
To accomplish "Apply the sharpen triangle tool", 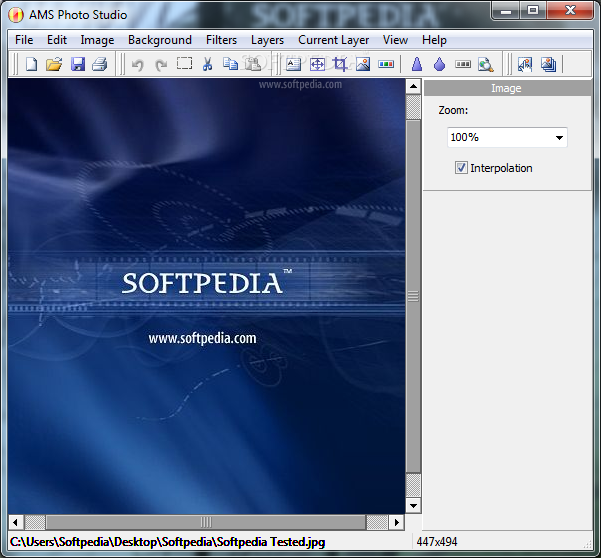I will 417,64.
